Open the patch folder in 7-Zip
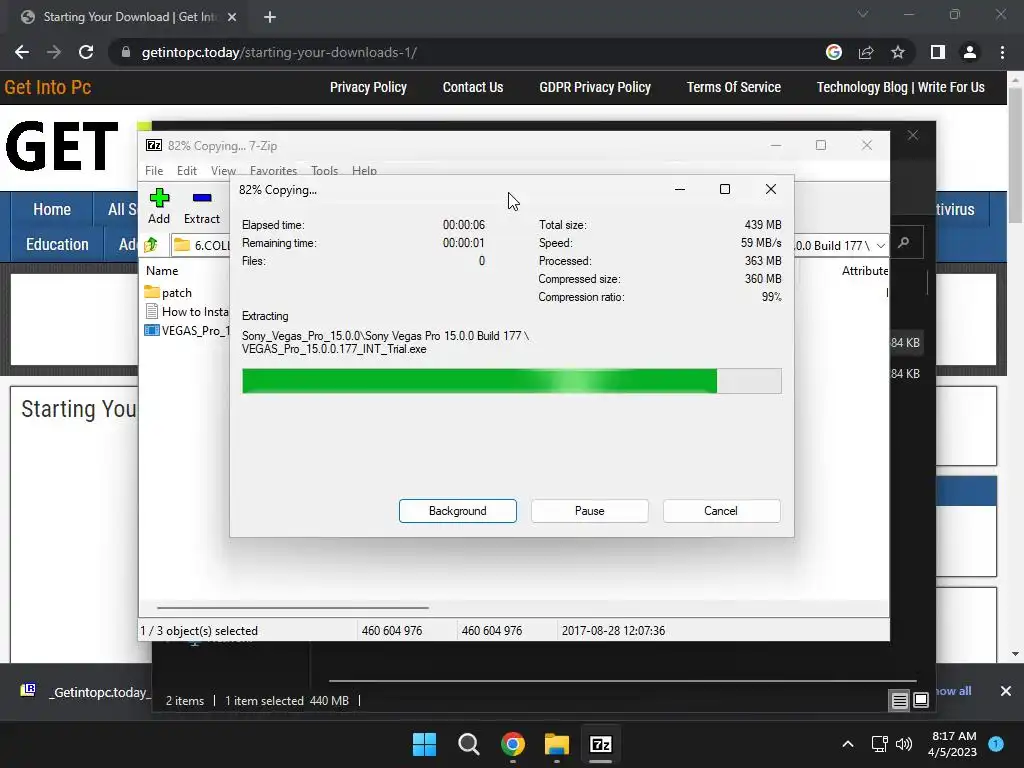The width and height of the screenshot is (1024, 768). tap(168, 293)
